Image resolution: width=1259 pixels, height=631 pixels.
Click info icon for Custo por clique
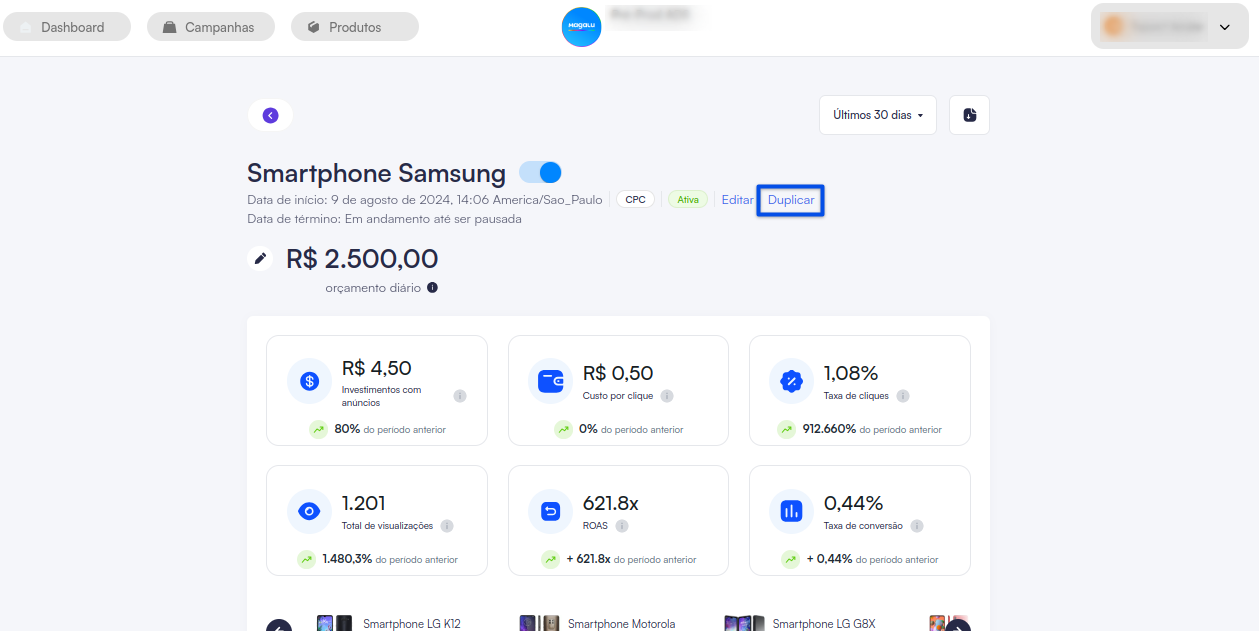pos(667,396)
